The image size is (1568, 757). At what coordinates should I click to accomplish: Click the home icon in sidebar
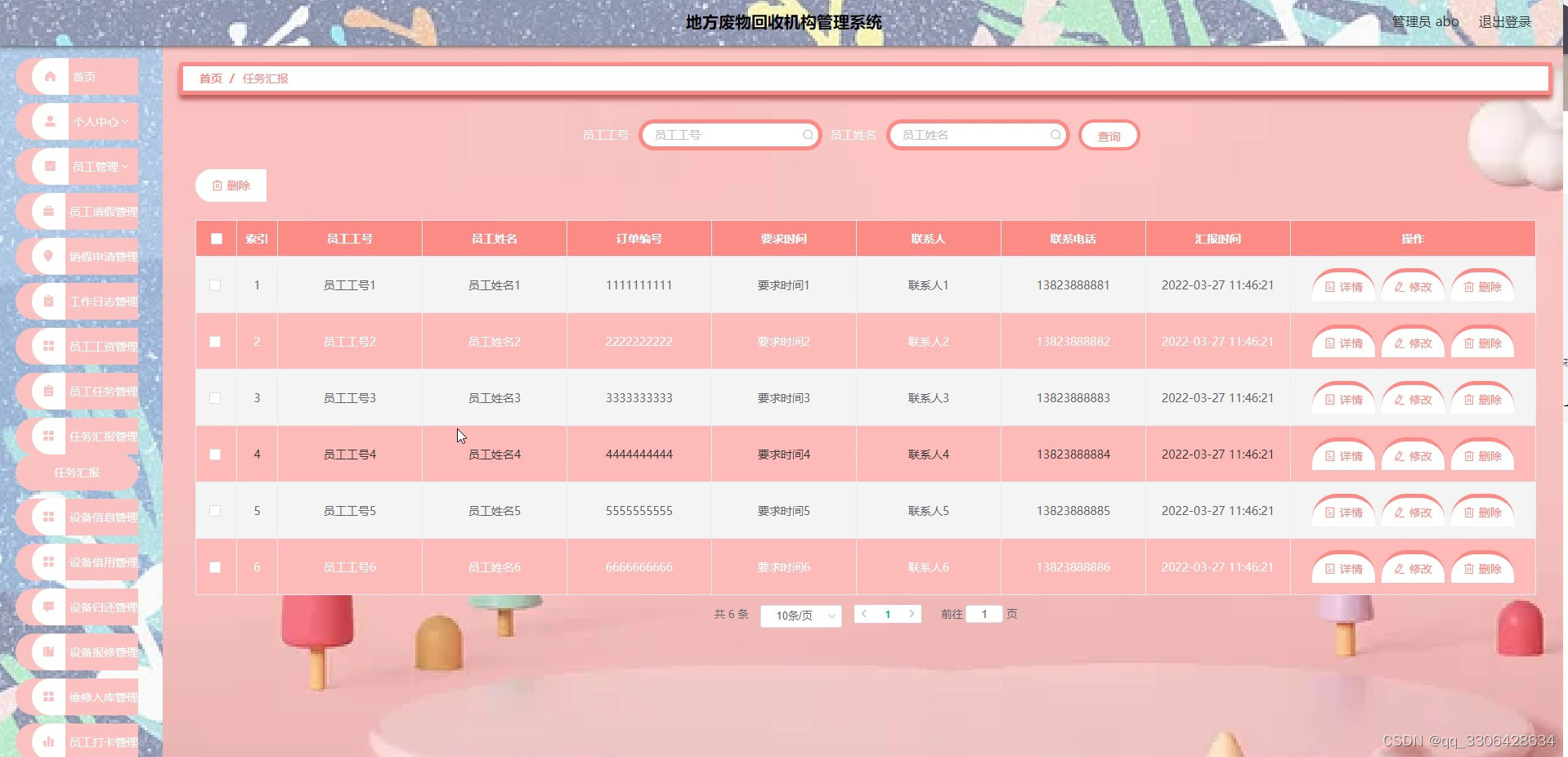coord(50,77)
